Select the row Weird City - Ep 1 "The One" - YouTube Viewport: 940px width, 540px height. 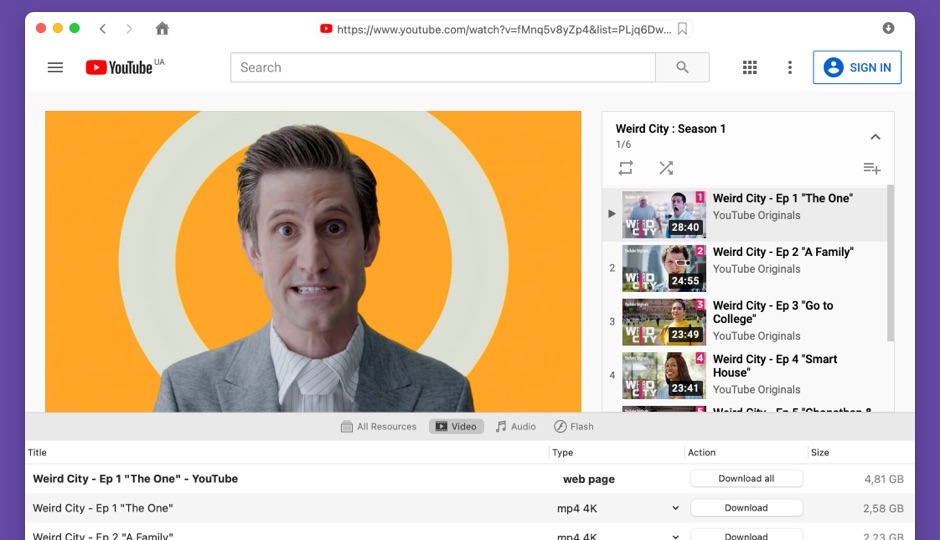point(470,479)
